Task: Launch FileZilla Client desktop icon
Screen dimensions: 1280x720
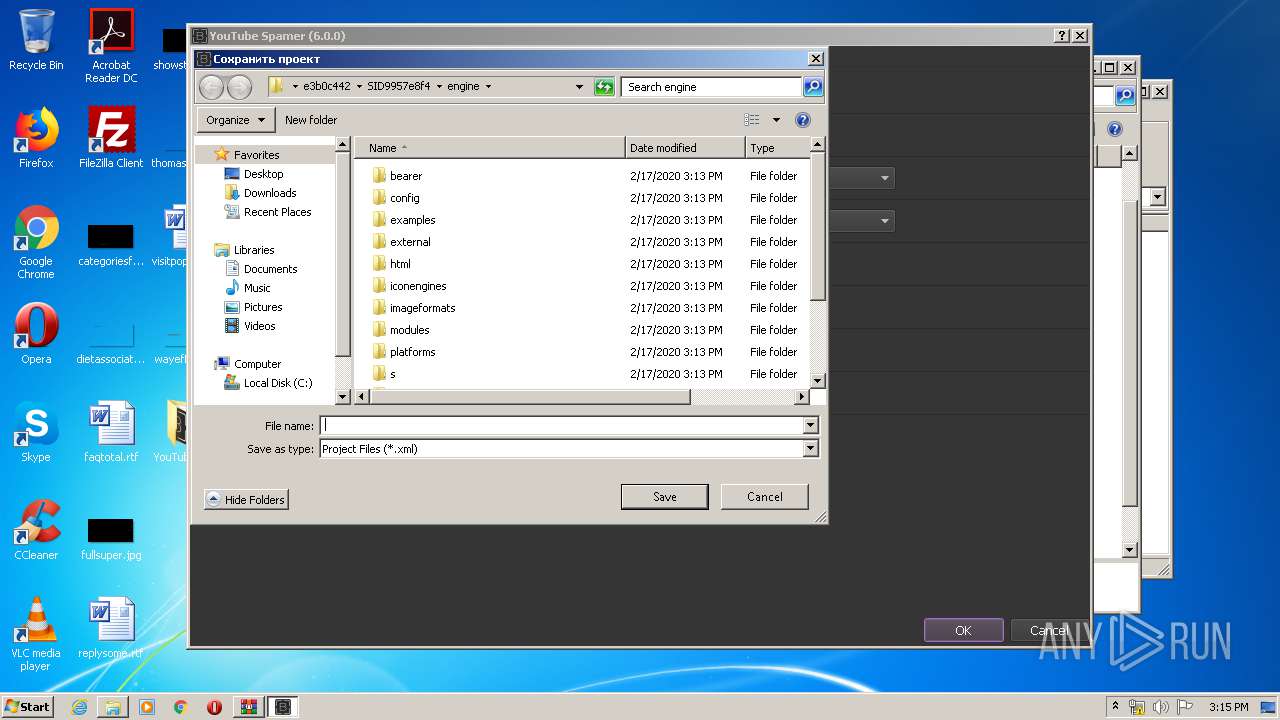Action: click(111, 137)
